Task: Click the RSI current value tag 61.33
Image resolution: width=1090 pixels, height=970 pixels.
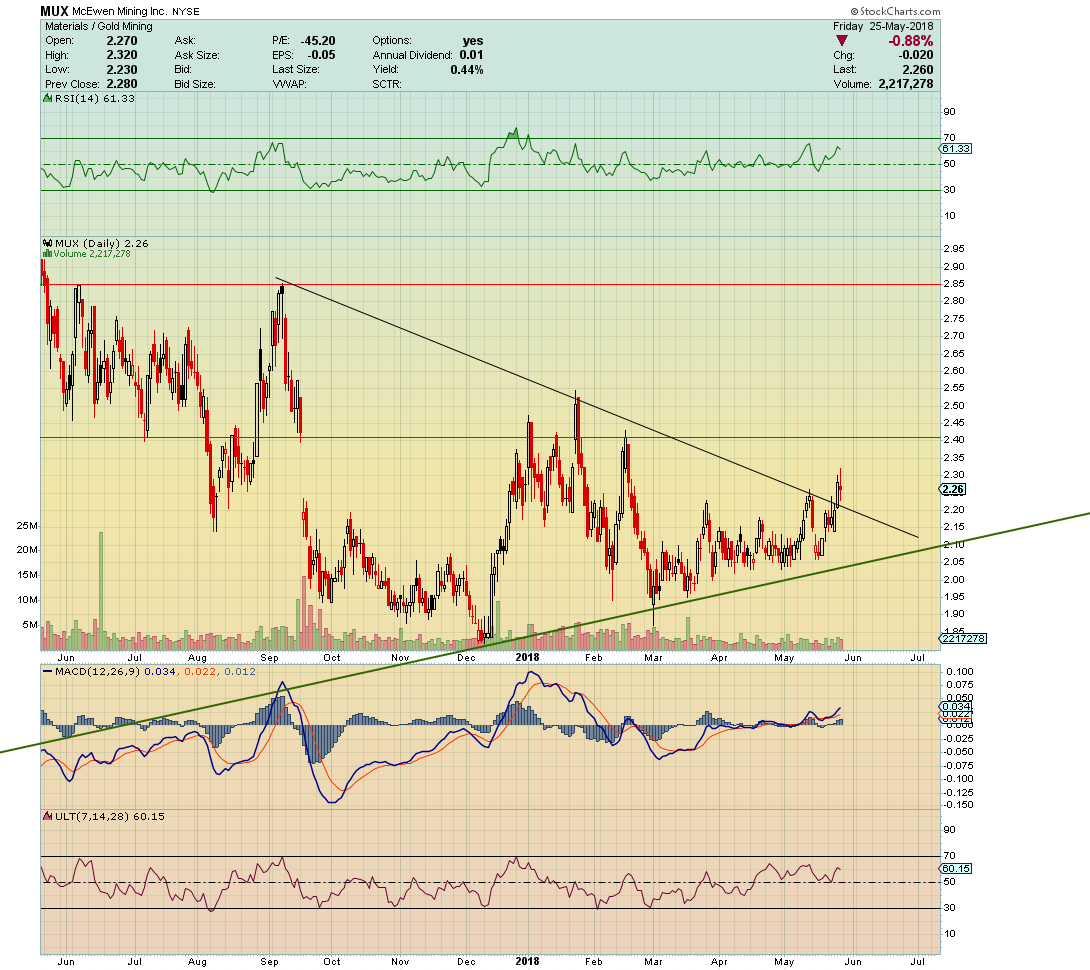Action: [x=956, y=149]
